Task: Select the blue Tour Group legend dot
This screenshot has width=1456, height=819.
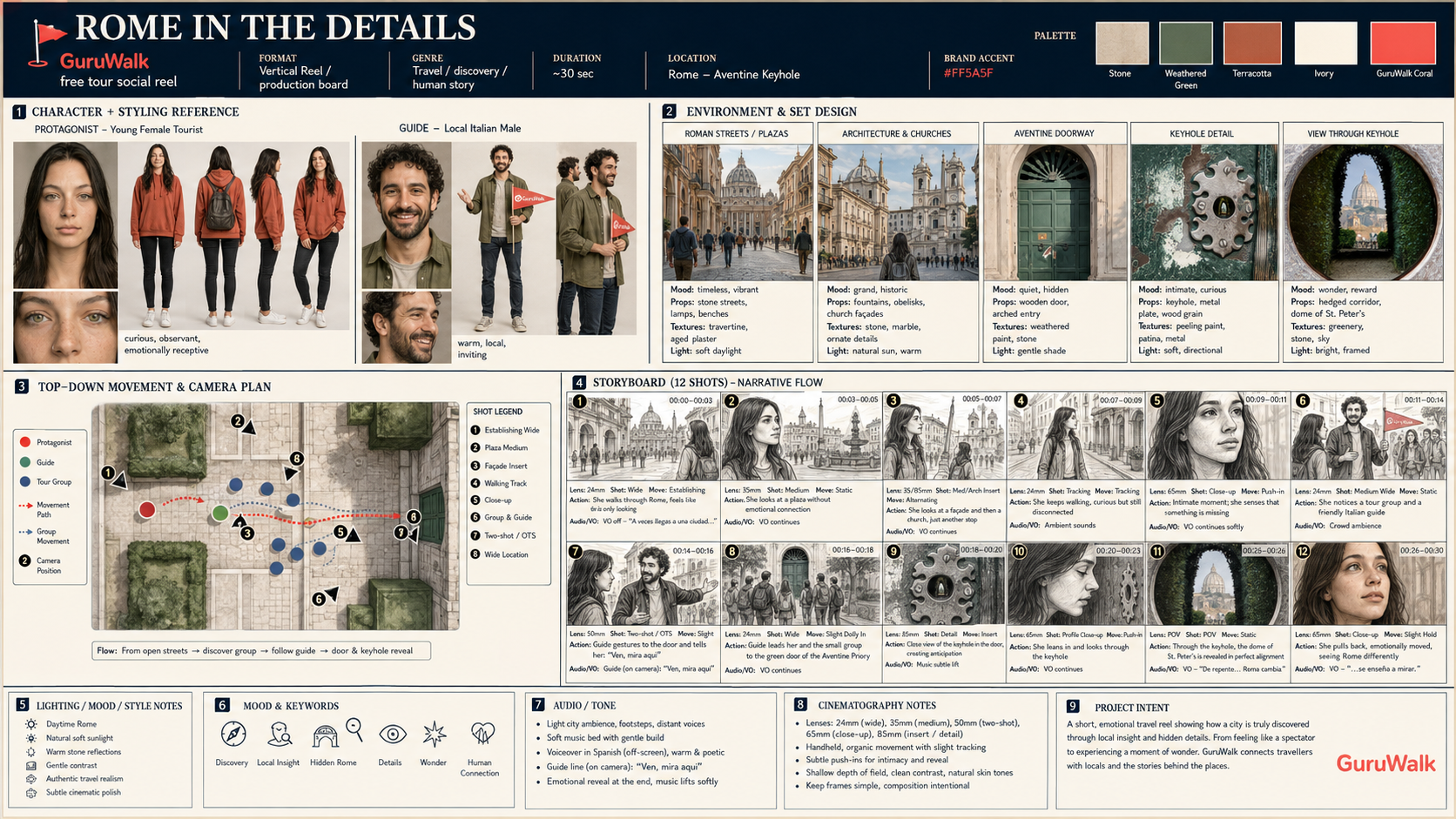Action: 25,481
